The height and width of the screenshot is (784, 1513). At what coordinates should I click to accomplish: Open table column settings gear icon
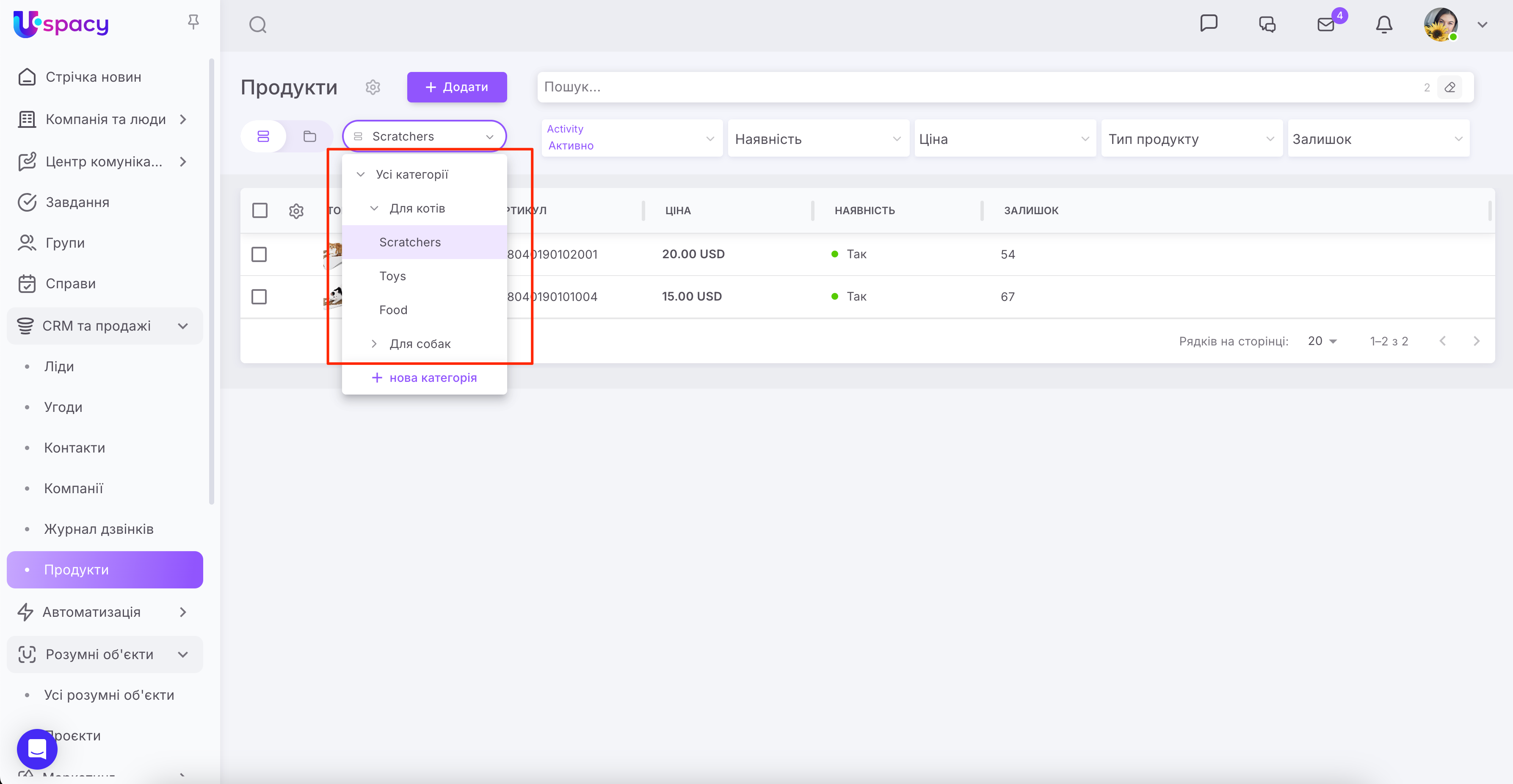point(296,211)
